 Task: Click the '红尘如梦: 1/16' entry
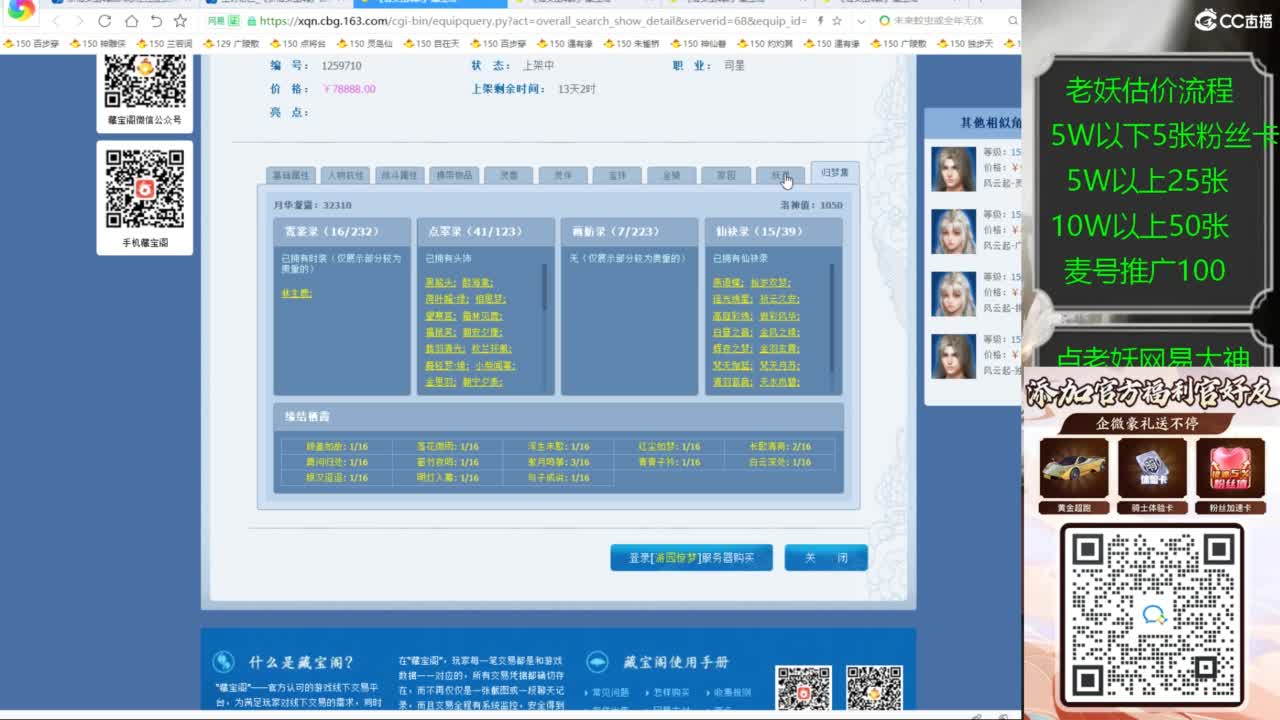(x=669, y=447)
